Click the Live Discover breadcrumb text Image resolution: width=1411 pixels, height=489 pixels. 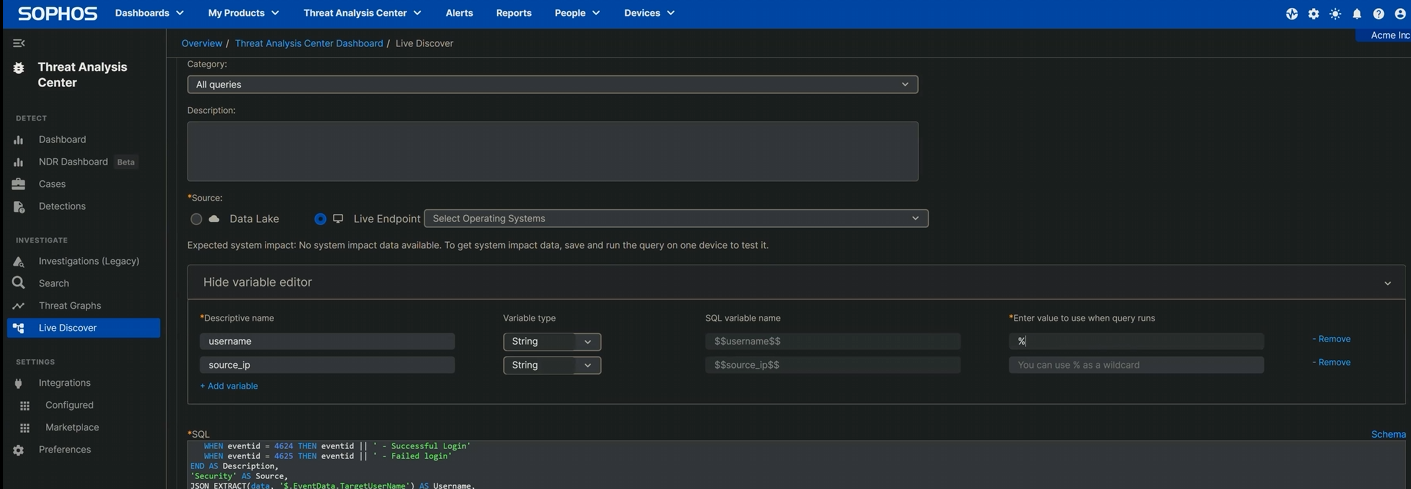tap(424, 44)
